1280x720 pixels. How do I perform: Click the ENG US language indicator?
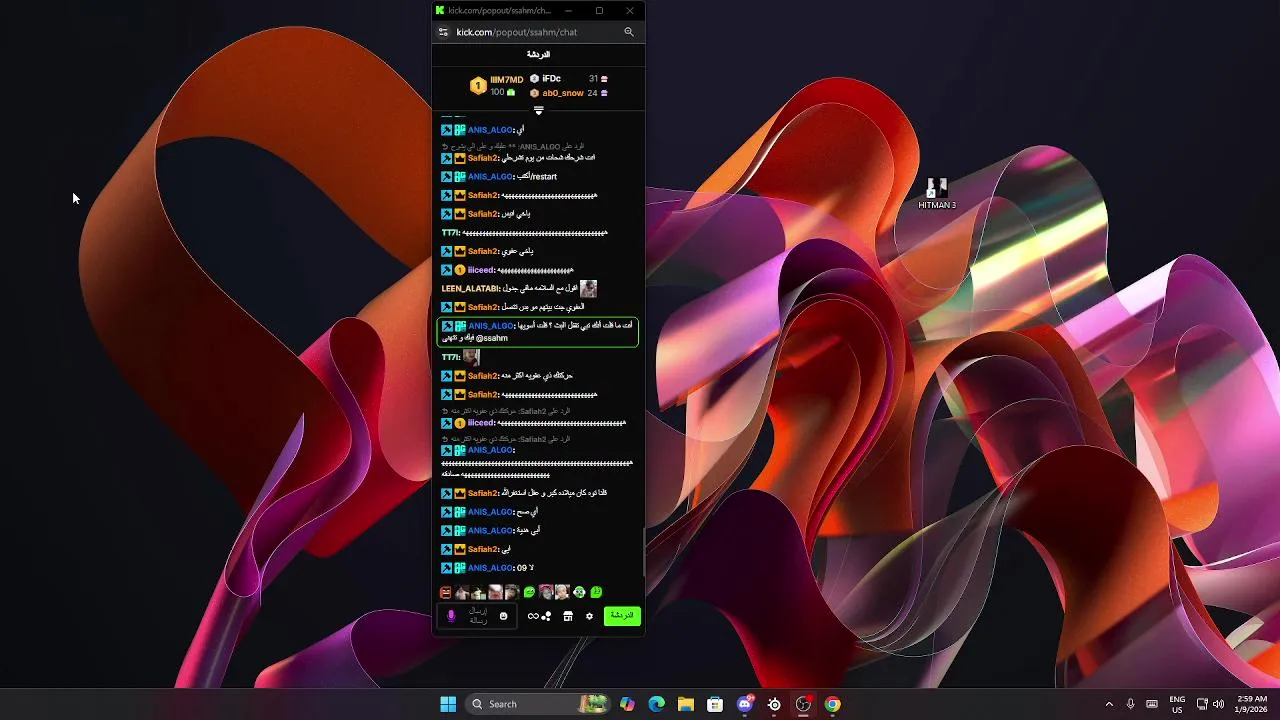click(x=1177, y=704)
